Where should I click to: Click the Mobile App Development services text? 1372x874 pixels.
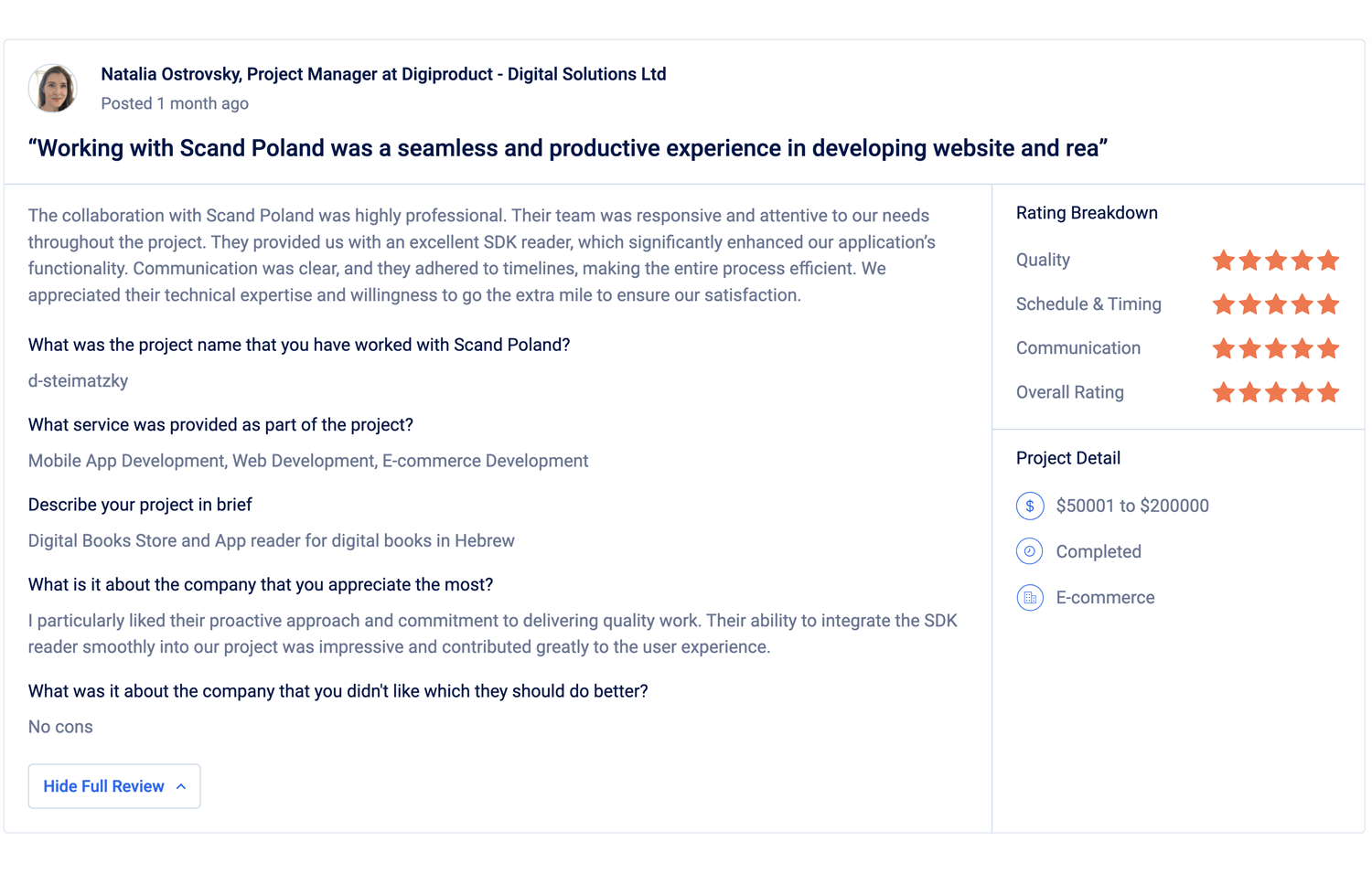(308, 461)
